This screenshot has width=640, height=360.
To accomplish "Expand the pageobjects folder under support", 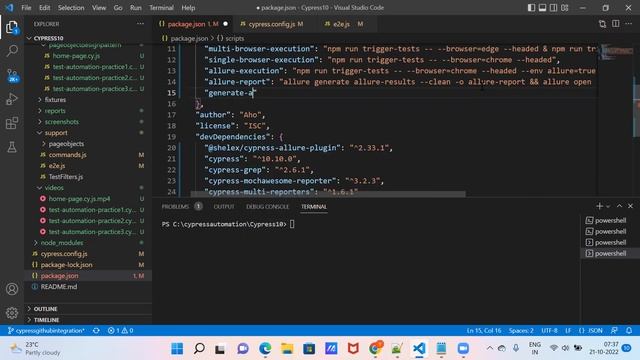I will [x=66, y=144].
